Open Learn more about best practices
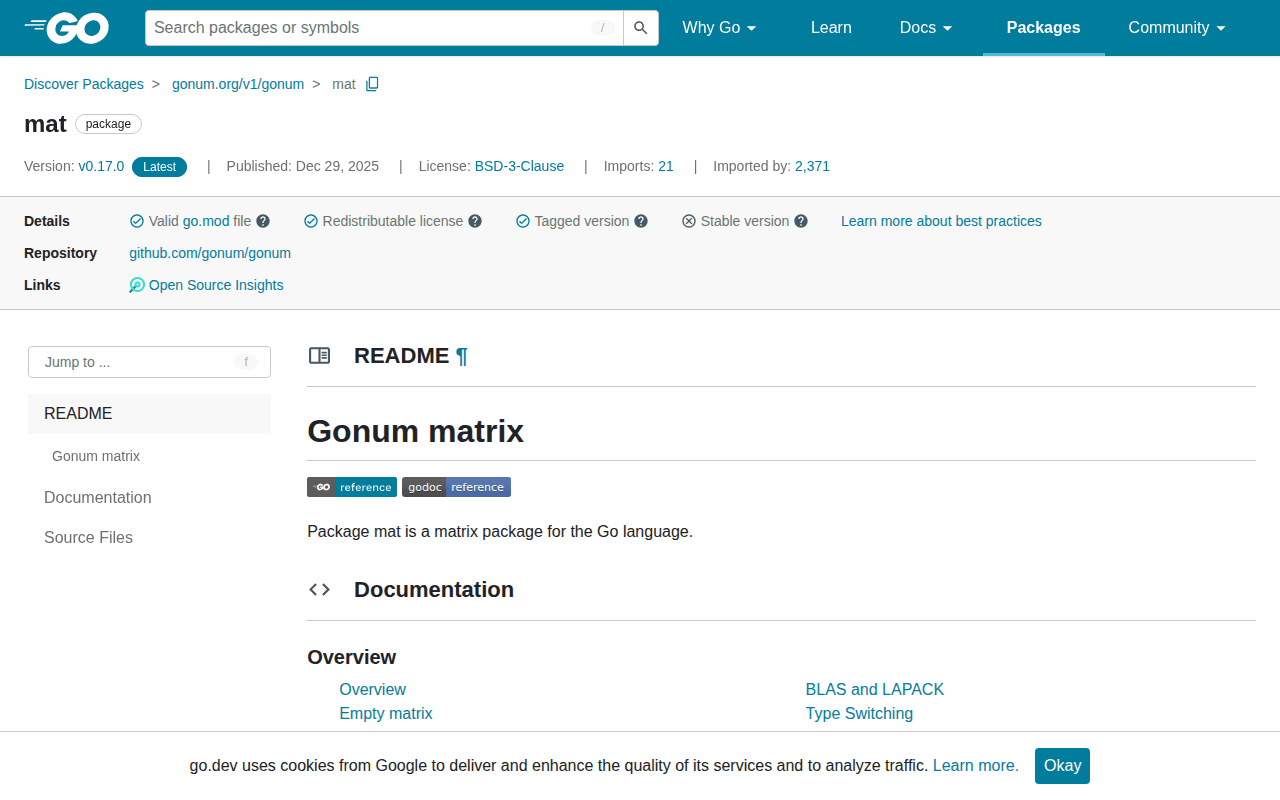The image size is (1280, 800). (941, 221)
